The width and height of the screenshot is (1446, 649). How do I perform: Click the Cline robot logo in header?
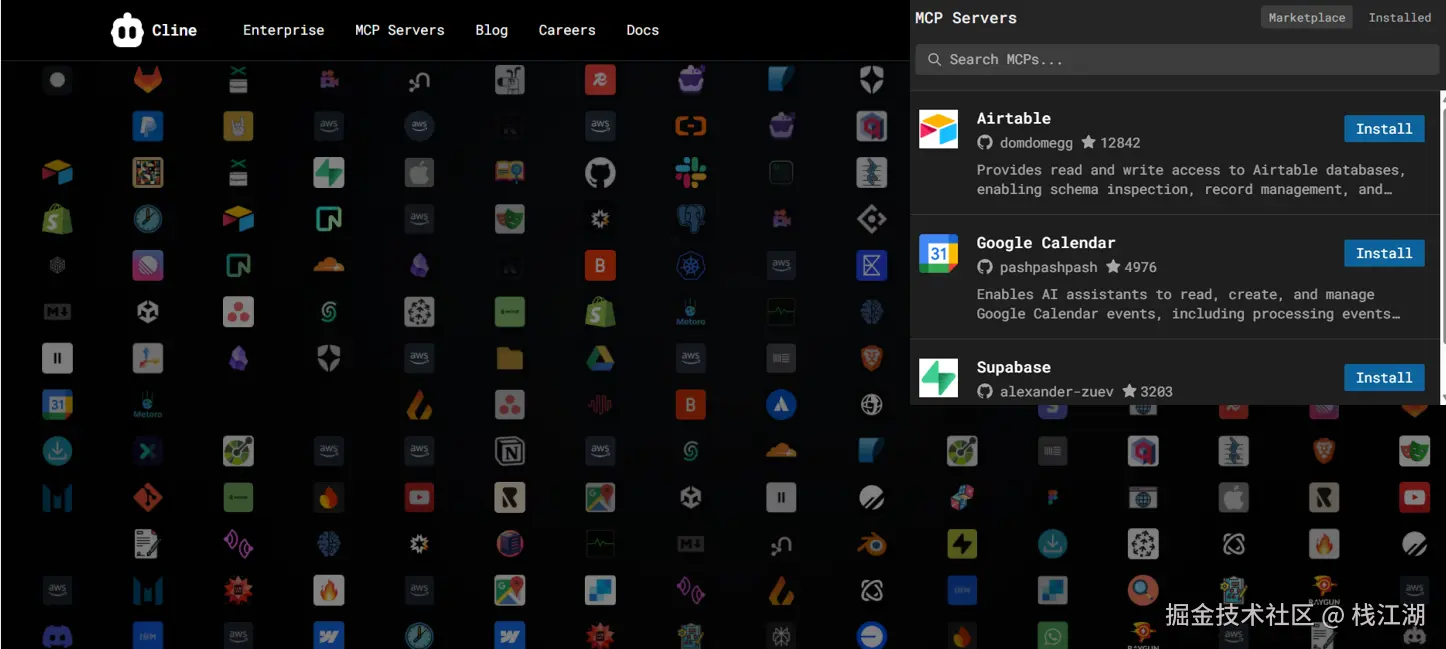pos(127,30)
